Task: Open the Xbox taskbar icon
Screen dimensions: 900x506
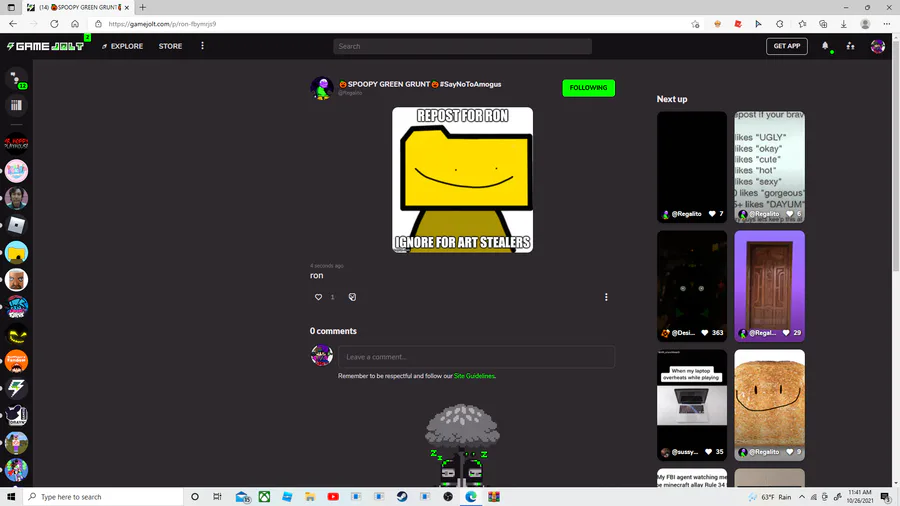Action: coord(264,497)
